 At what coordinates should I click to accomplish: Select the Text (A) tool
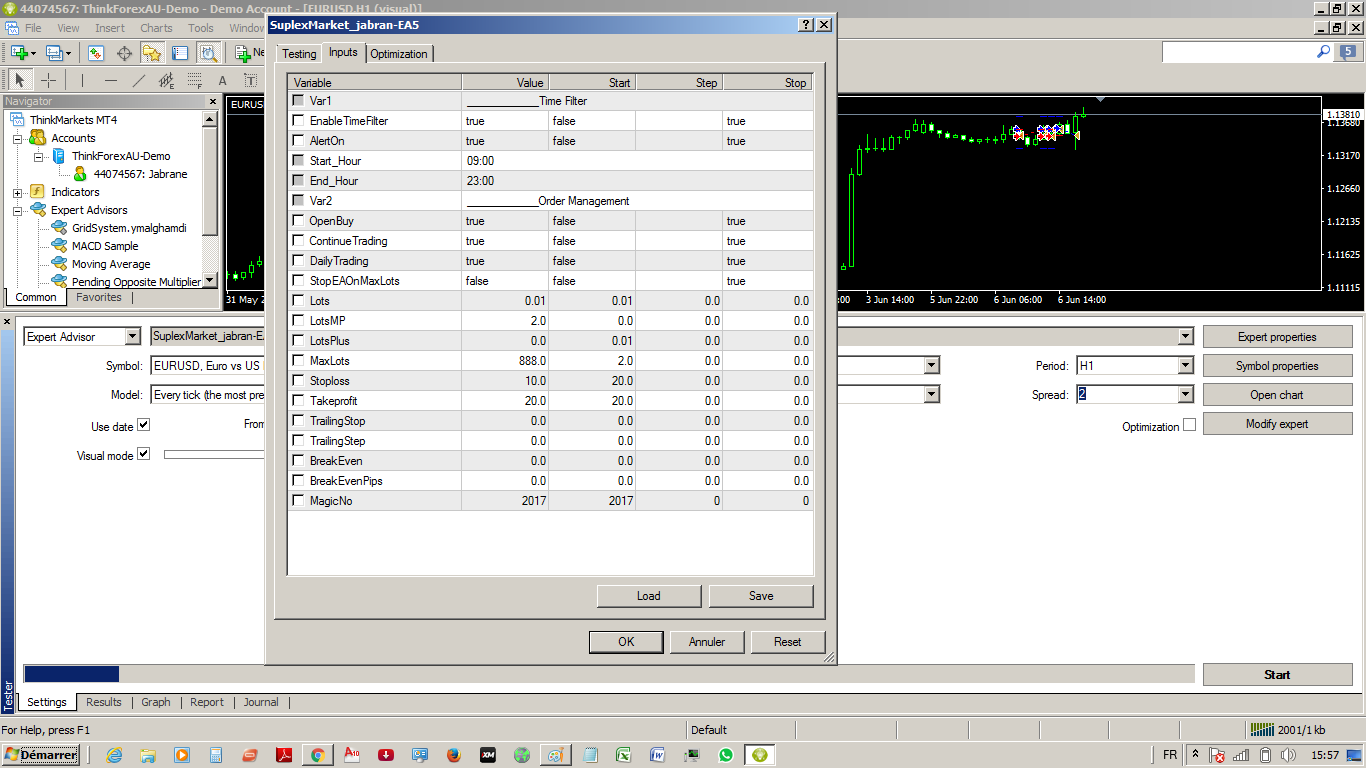[222, 80]
